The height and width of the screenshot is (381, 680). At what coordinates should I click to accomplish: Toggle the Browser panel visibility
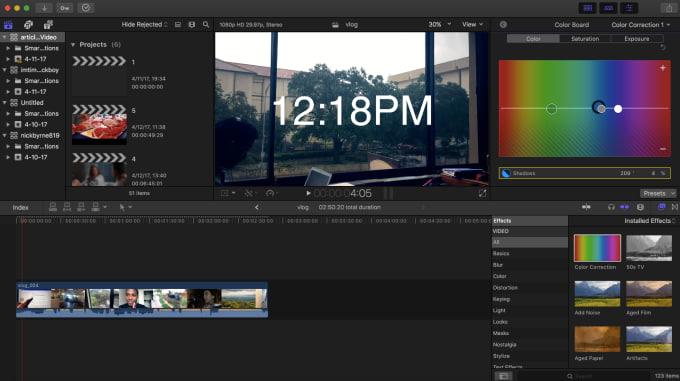[x=588, y=8]
